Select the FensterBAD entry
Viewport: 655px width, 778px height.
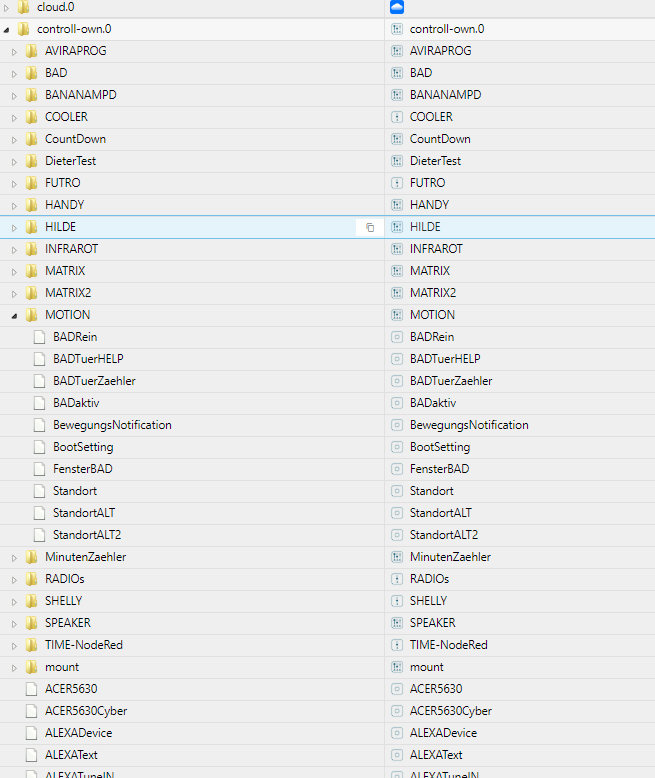click(82, 469)
